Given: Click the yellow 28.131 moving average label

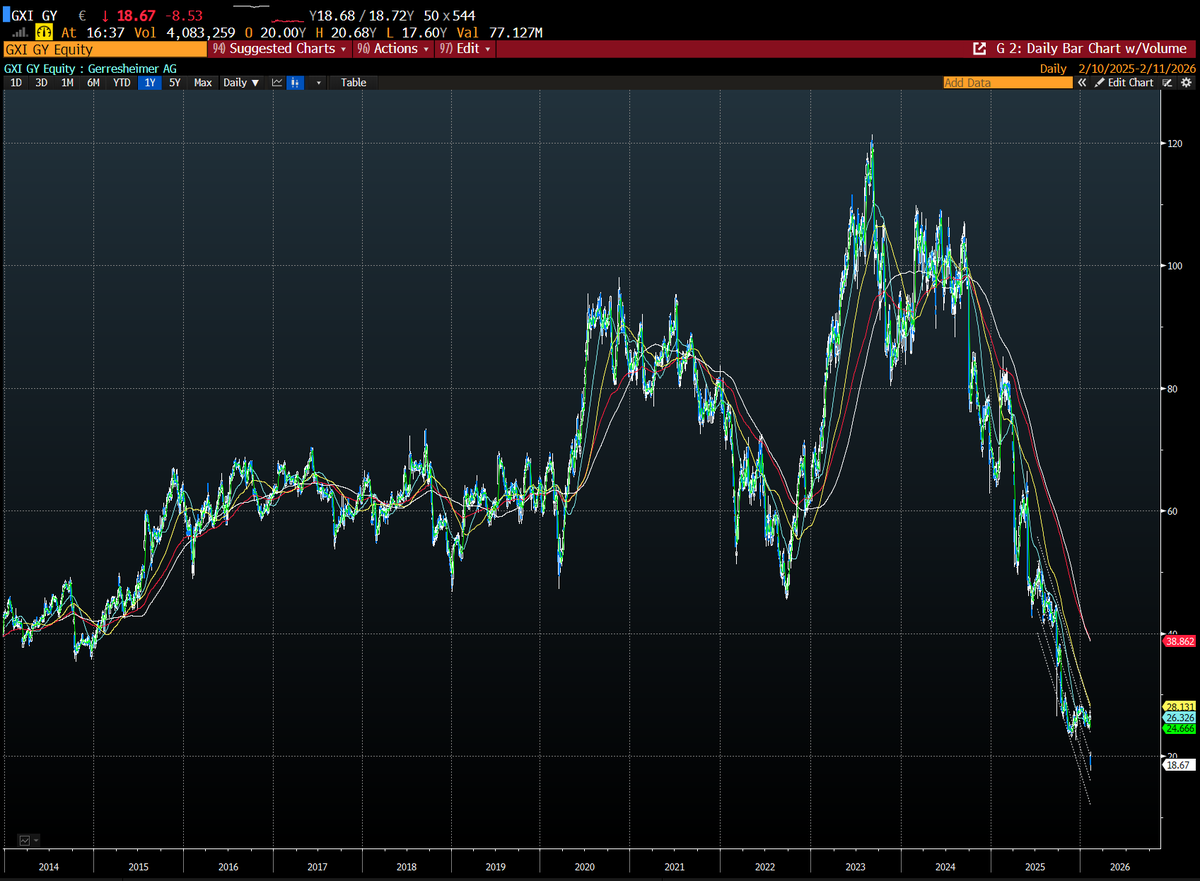Looking at the screenshot, I should pos(1180,706).
